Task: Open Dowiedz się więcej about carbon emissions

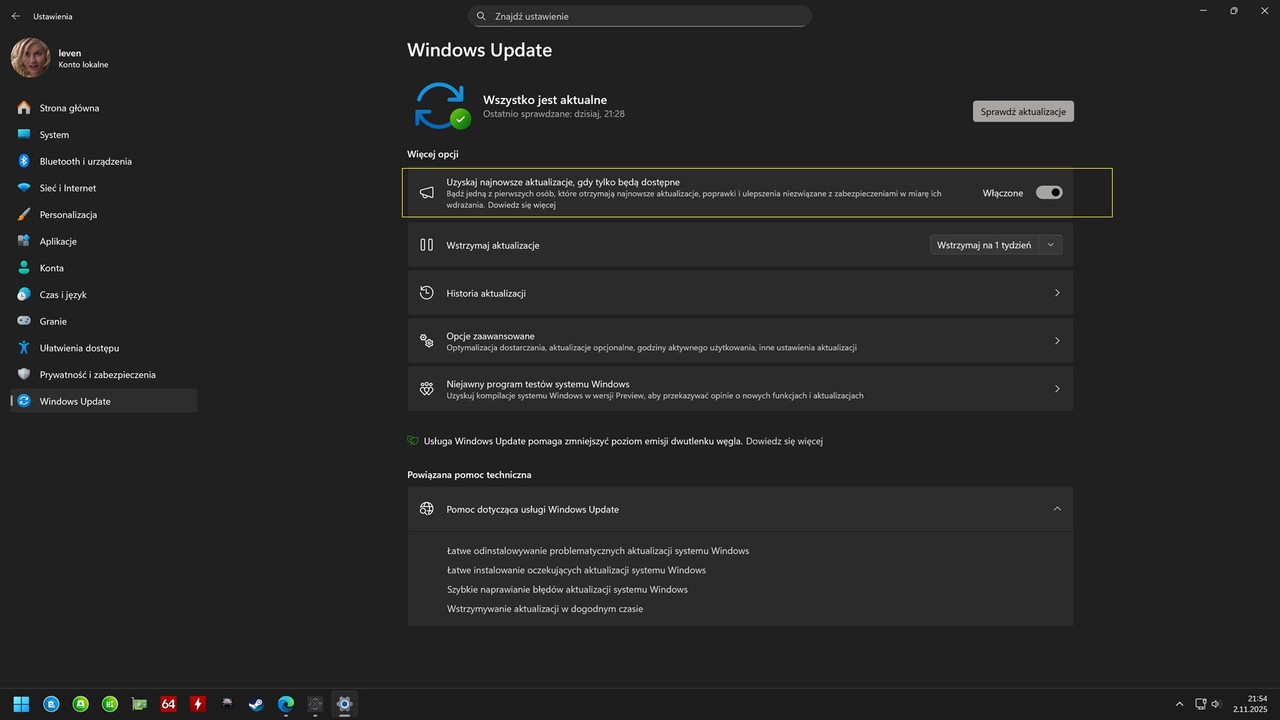Action: pos(784,441)
